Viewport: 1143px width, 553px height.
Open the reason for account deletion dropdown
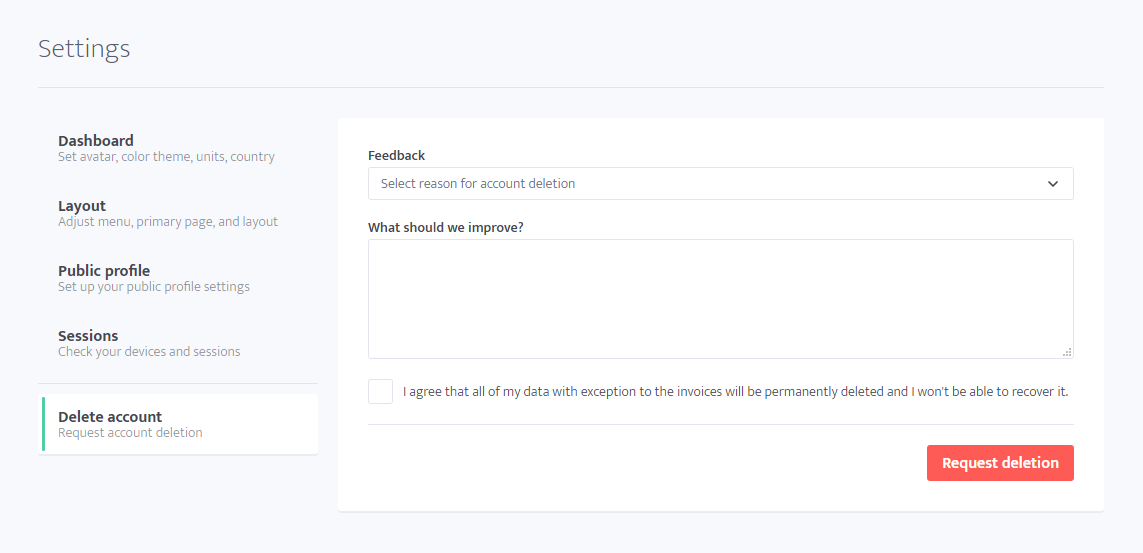(x=720, y=184)
